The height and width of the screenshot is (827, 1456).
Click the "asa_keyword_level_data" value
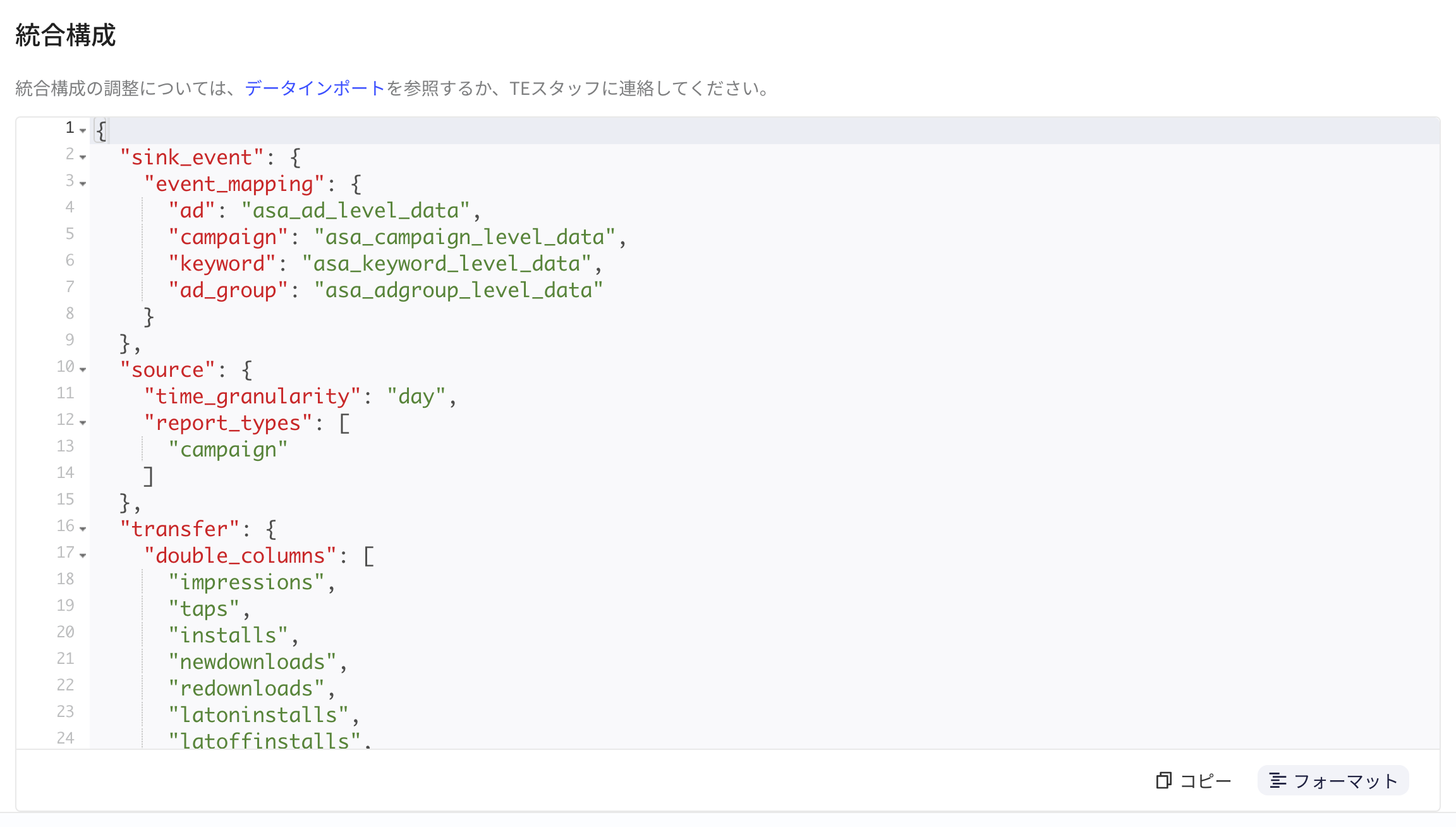tap(446, 264)
